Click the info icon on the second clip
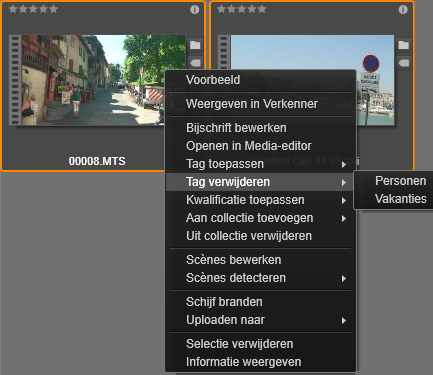Image resolution: width=433 pixels, height=375 pixels. (403, 9)
